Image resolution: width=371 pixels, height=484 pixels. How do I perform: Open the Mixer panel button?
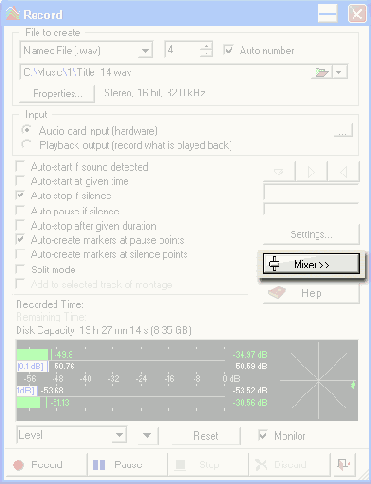tap(311, 264)
